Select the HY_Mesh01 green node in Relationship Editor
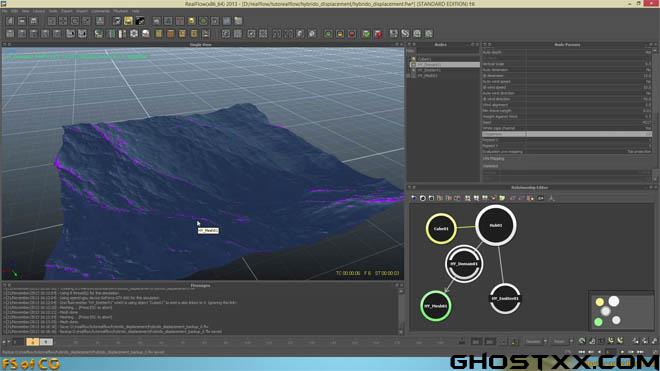Viewport: 660px width, 371px height. tap(436, 306)
